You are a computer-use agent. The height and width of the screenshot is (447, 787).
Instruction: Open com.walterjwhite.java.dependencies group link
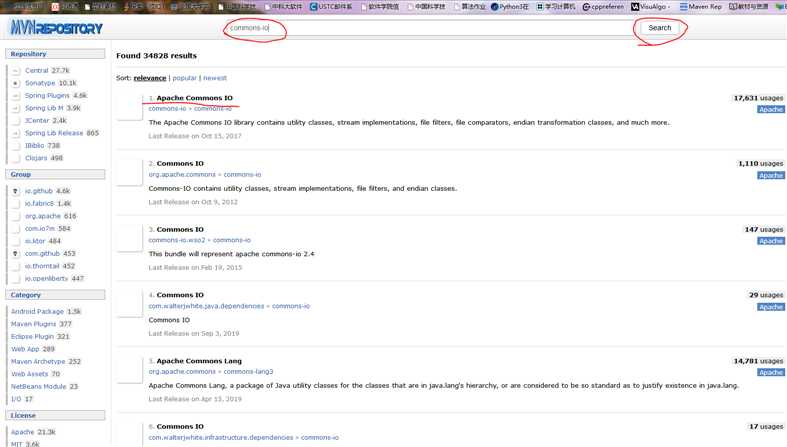206,306
